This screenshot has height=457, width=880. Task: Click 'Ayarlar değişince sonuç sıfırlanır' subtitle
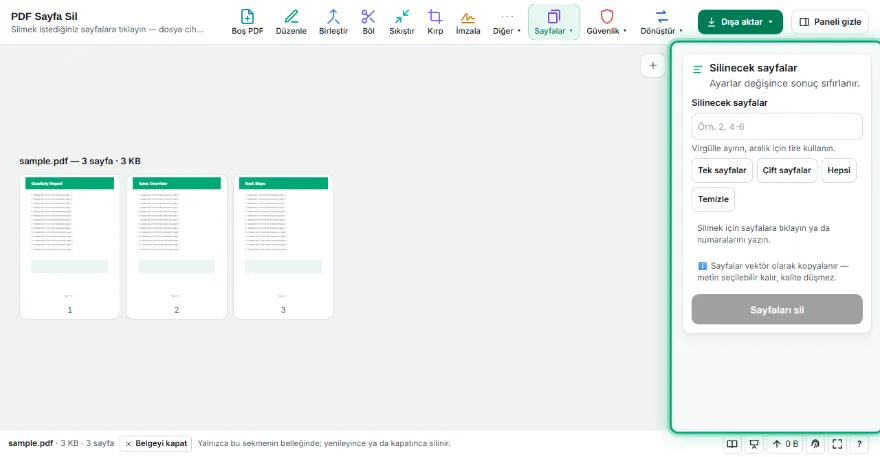(784, 83)
